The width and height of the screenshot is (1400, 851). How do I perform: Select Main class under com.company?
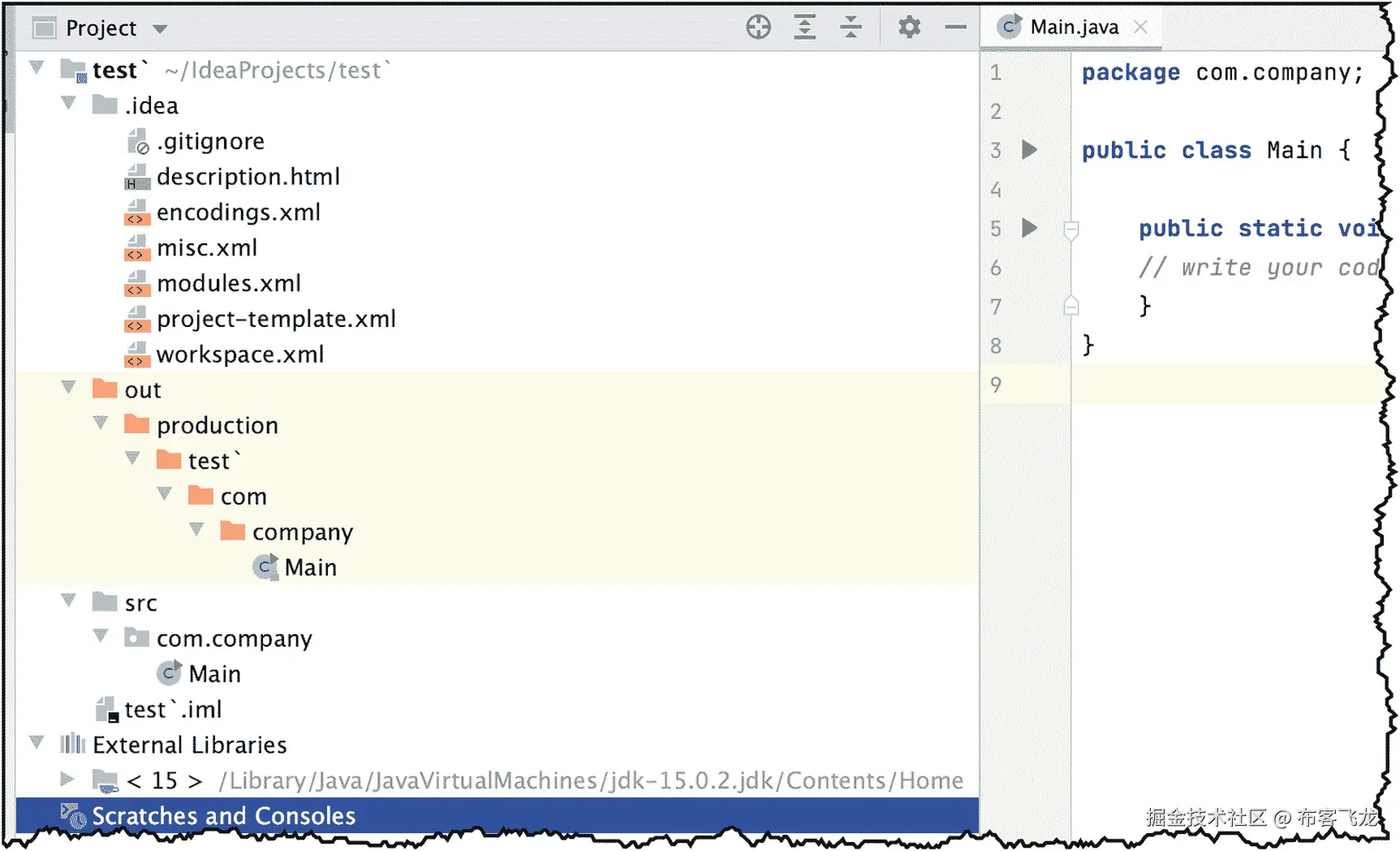(x=214, y=673)
